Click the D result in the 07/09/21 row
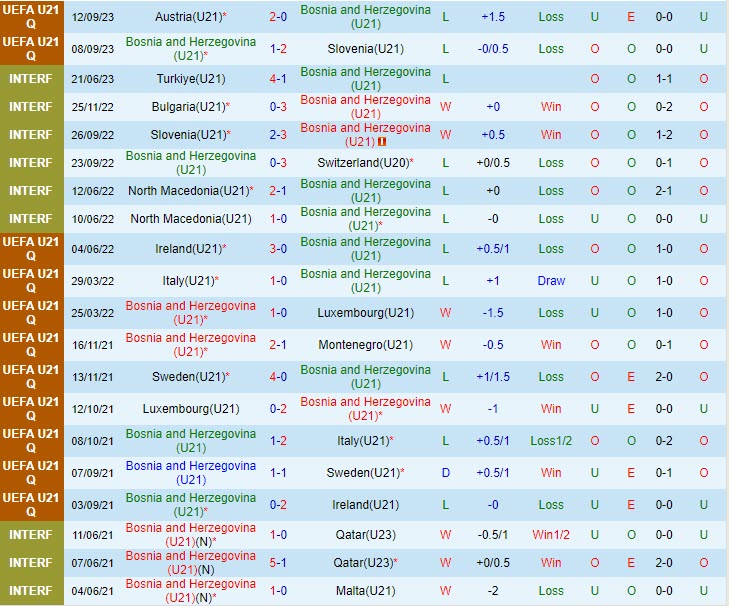Image resolution: width=729 pixels, height=606 pixels. (445, 473)
